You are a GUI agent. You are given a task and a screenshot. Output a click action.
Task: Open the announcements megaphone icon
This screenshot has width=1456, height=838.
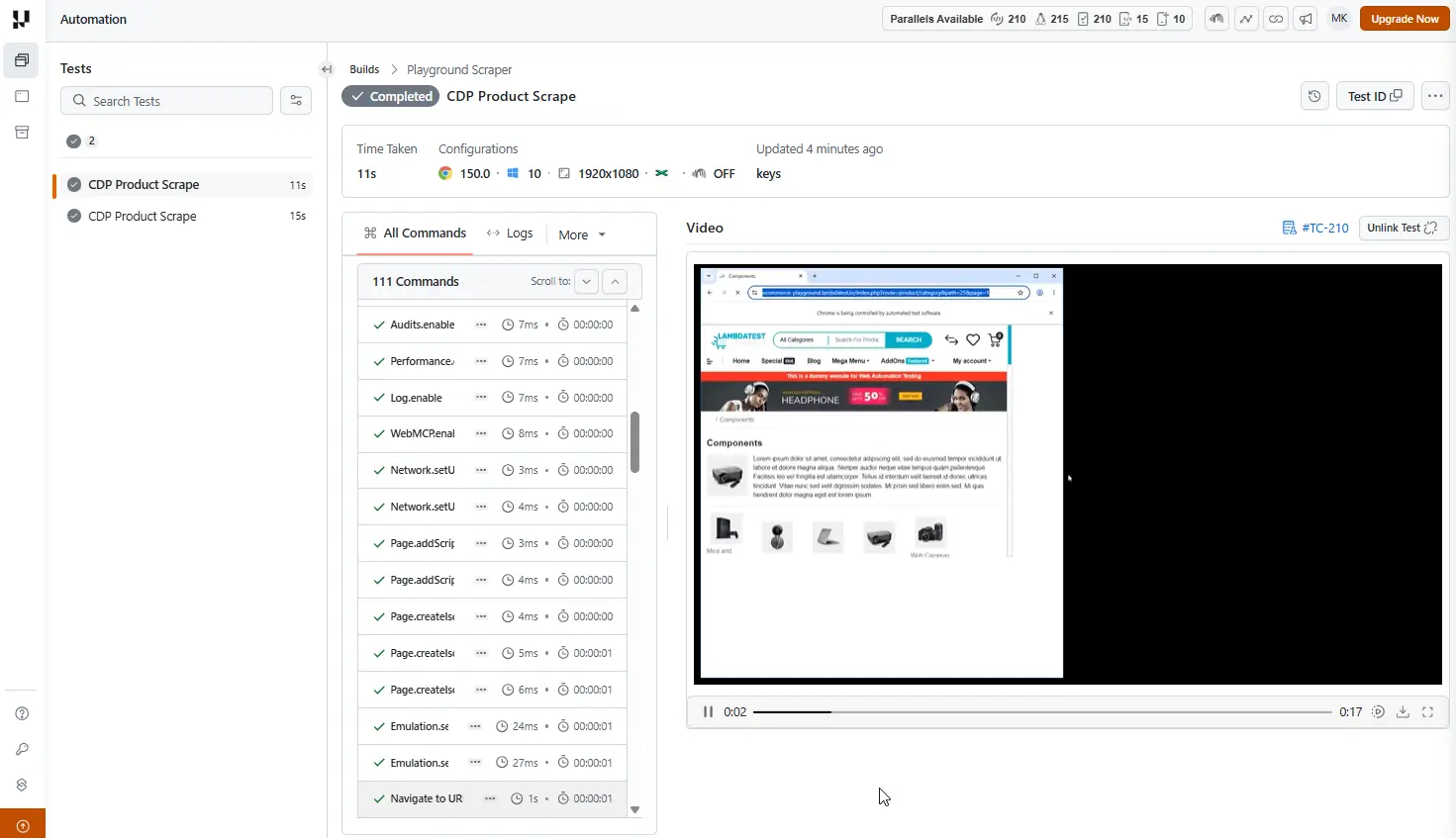tap(1306, 19)
